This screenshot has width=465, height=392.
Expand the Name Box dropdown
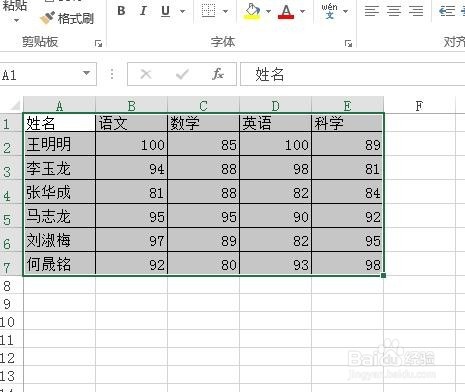87,73
